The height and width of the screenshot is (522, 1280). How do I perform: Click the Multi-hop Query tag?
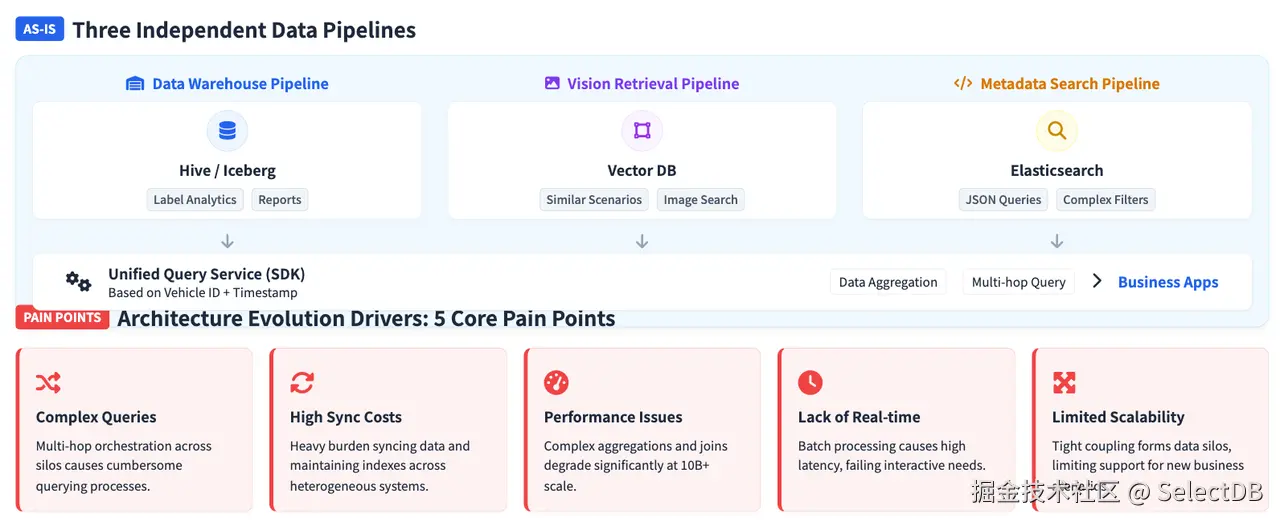1019,282
